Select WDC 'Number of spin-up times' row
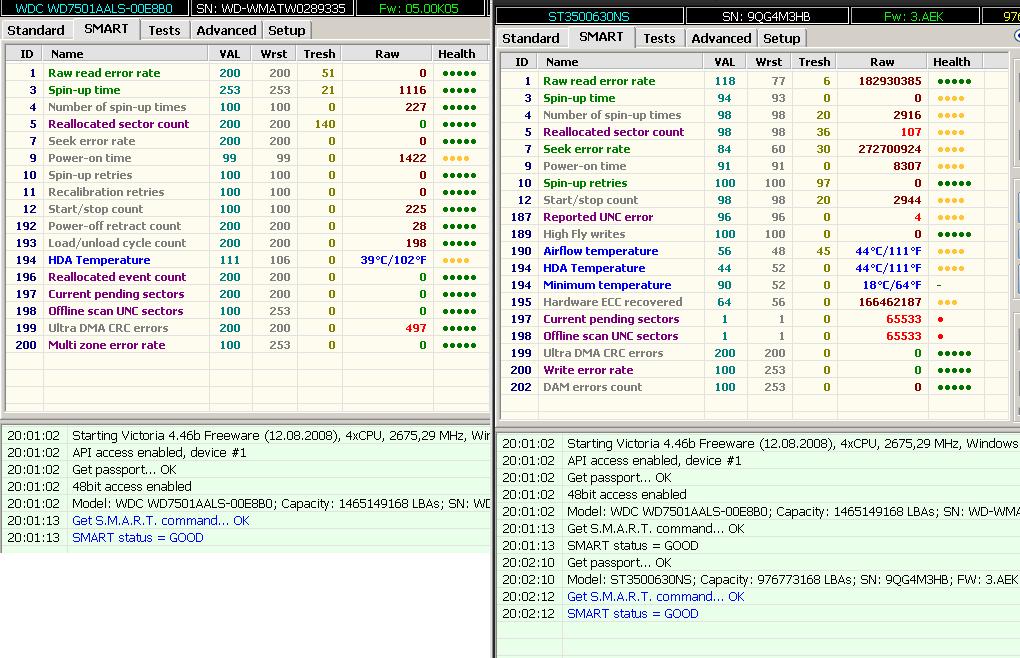 click(x=247, y=107)
